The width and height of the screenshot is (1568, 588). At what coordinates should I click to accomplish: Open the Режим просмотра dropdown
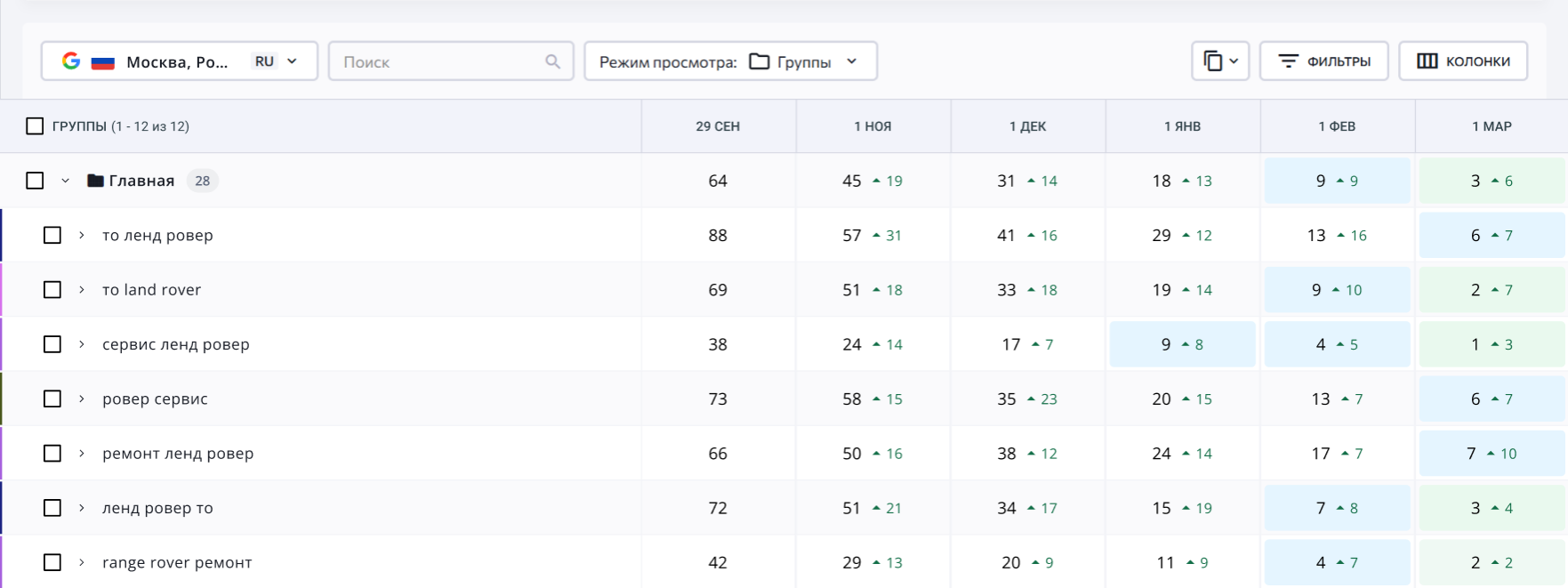tap(730, 61)
